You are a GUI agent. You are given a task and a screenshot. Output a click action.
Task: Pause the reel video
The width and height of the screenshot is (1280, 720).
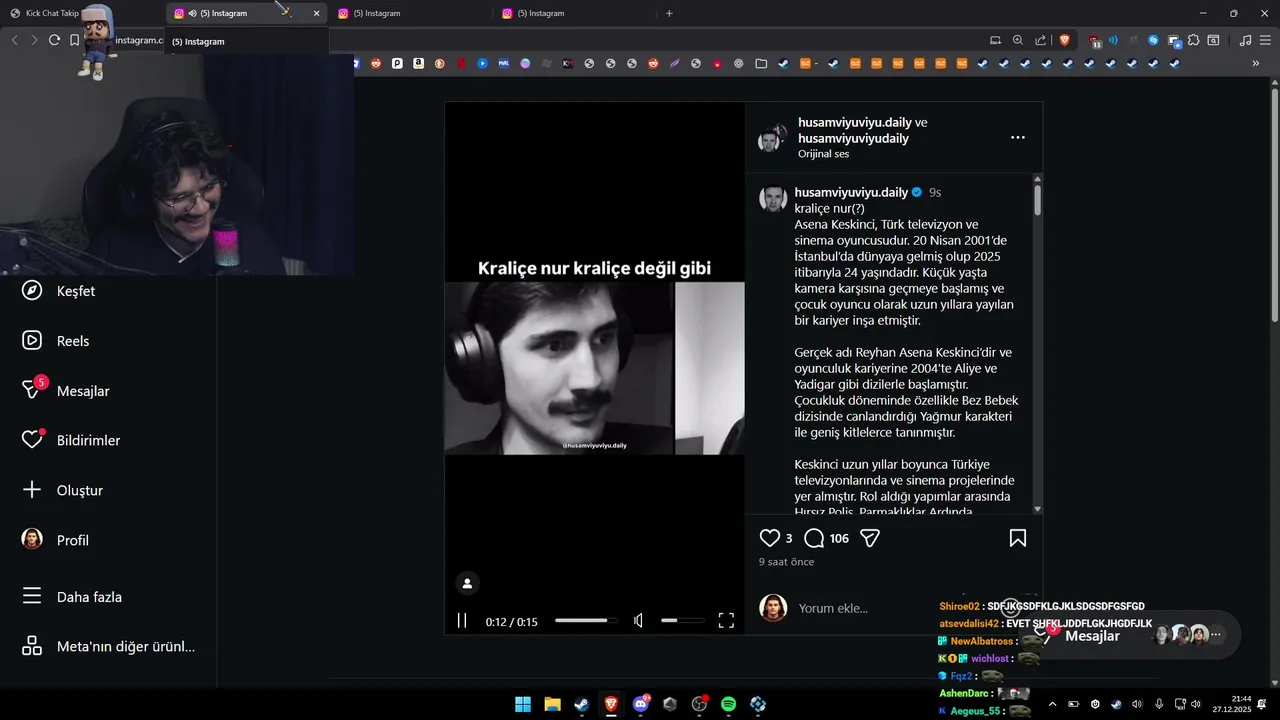tap(462, 620)
